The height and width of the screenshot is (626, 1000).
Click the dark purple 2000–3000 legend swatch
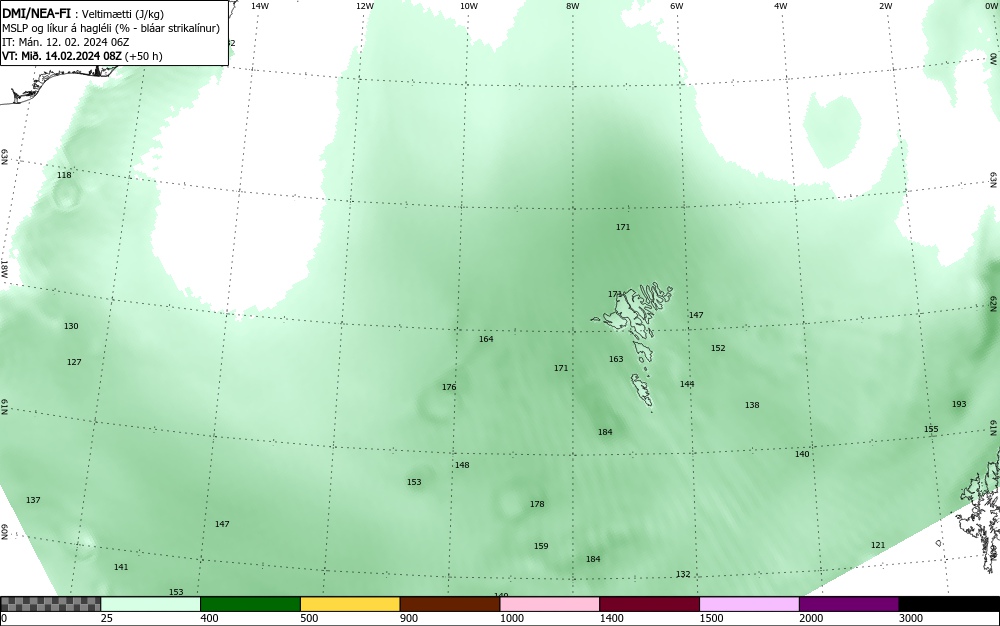tap(849, 604)
